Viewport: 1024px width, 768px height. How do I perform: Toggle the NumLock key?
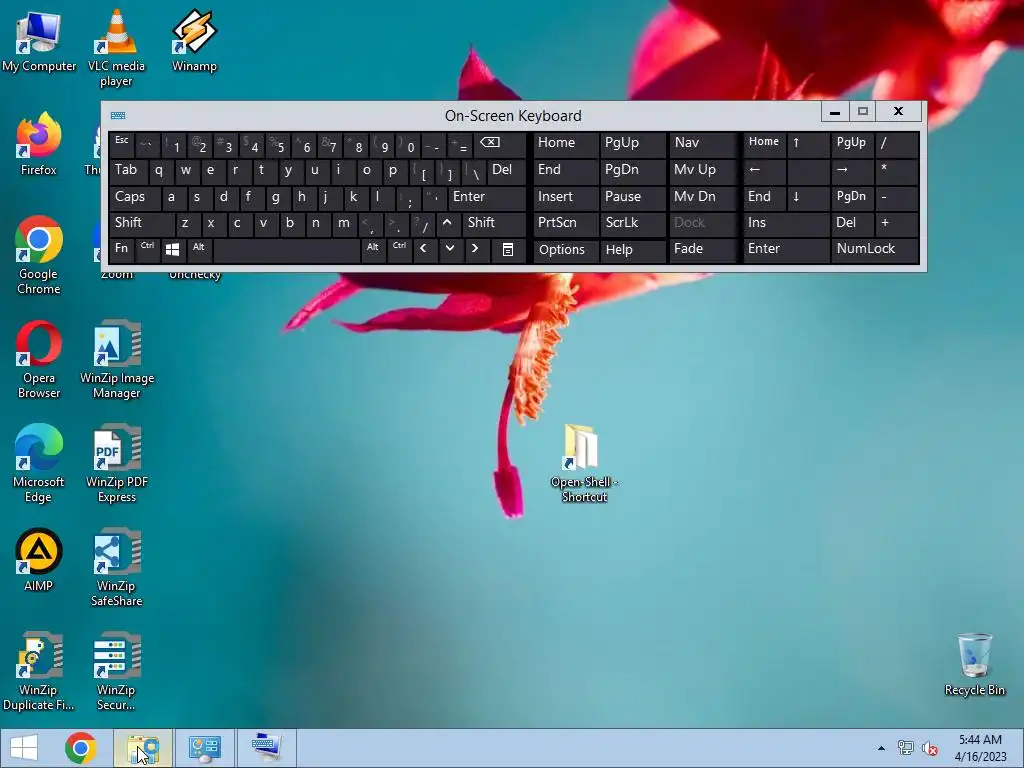[874, 249]
